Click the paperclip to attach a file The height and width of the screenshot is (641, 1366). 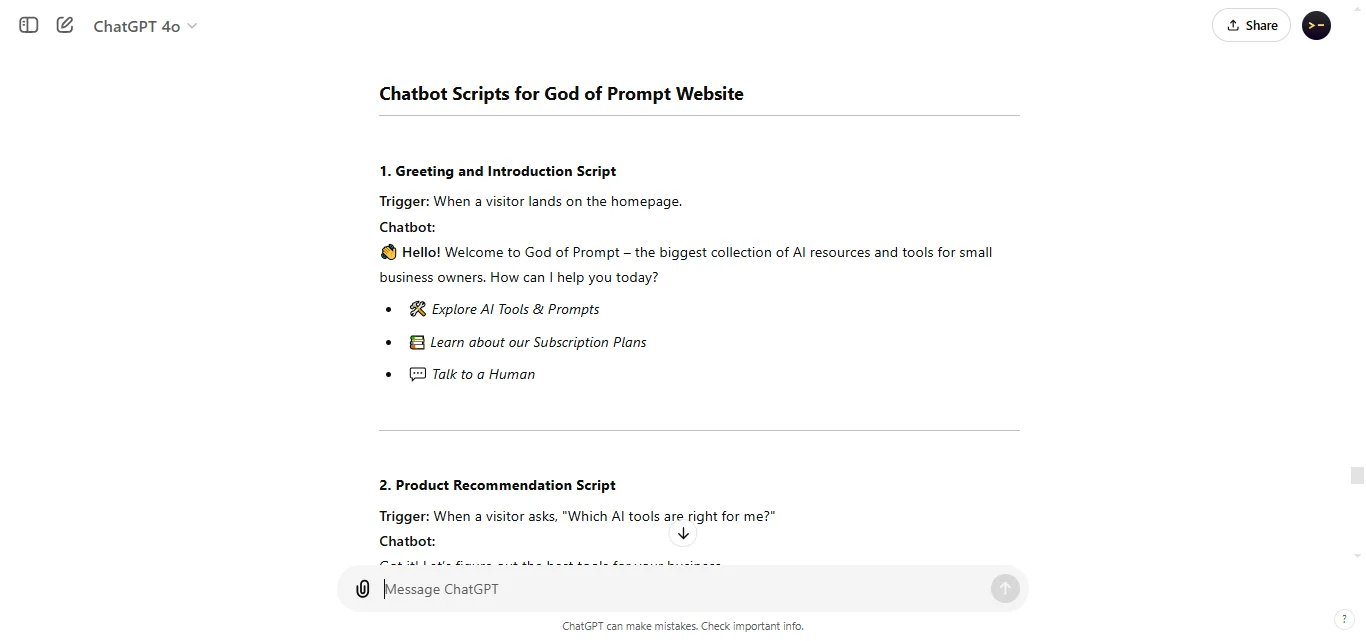362,588
